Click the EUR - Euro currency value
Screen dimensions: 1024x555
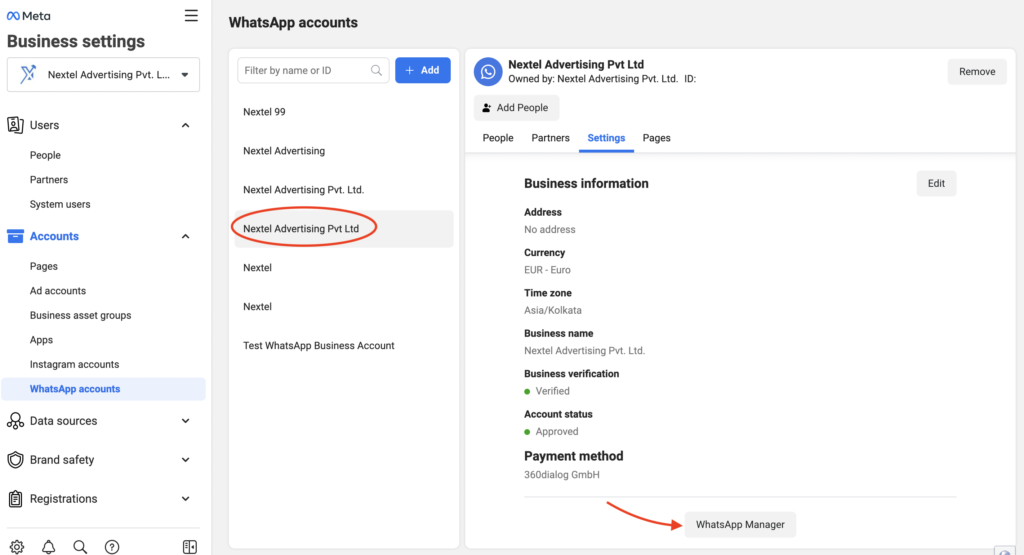(x=547, y=270)
